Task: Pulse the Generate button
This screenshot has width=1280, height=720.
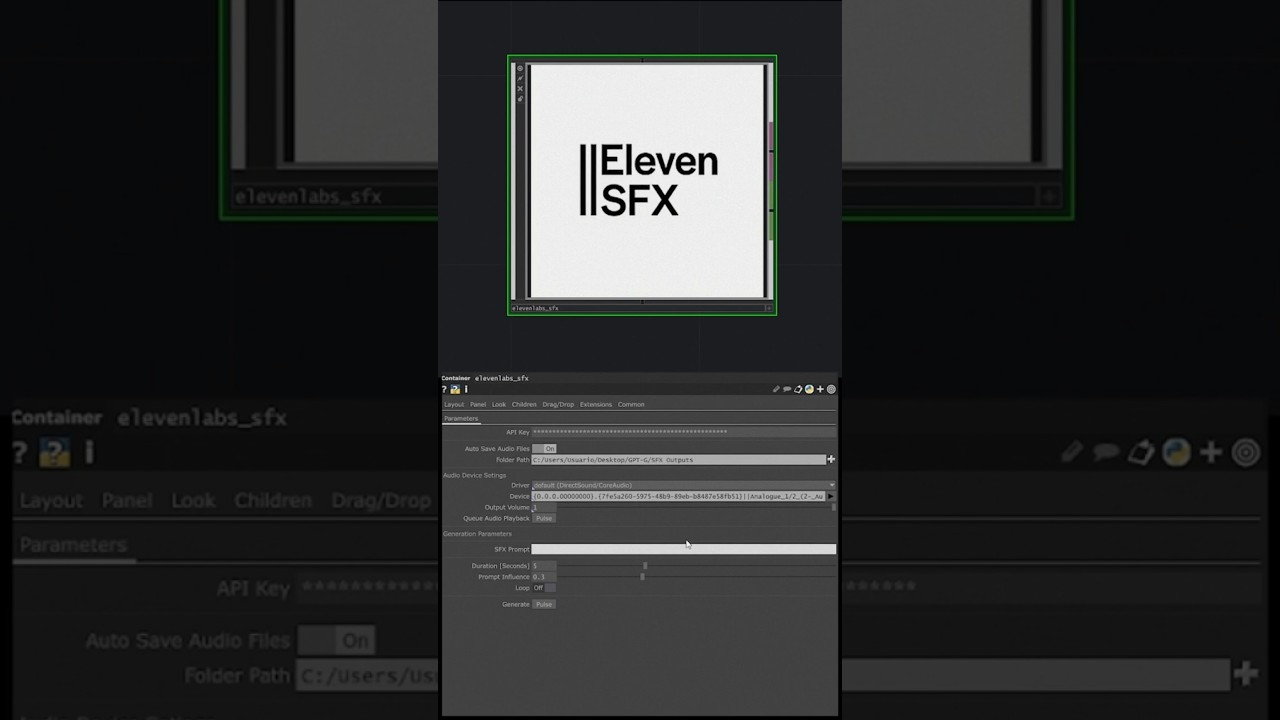Action: pyautogui.click(x=544, y=604)
